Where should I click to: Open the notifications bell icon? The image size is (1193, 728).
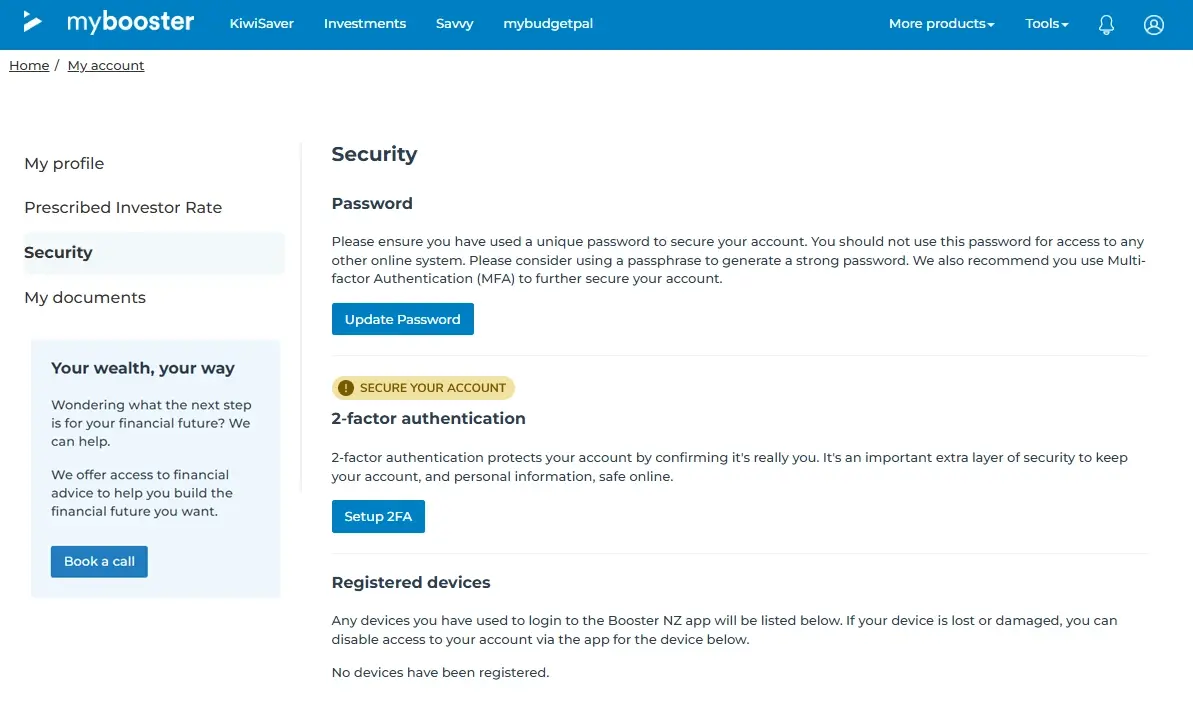pyautogui.click(x=1106, y=25)
